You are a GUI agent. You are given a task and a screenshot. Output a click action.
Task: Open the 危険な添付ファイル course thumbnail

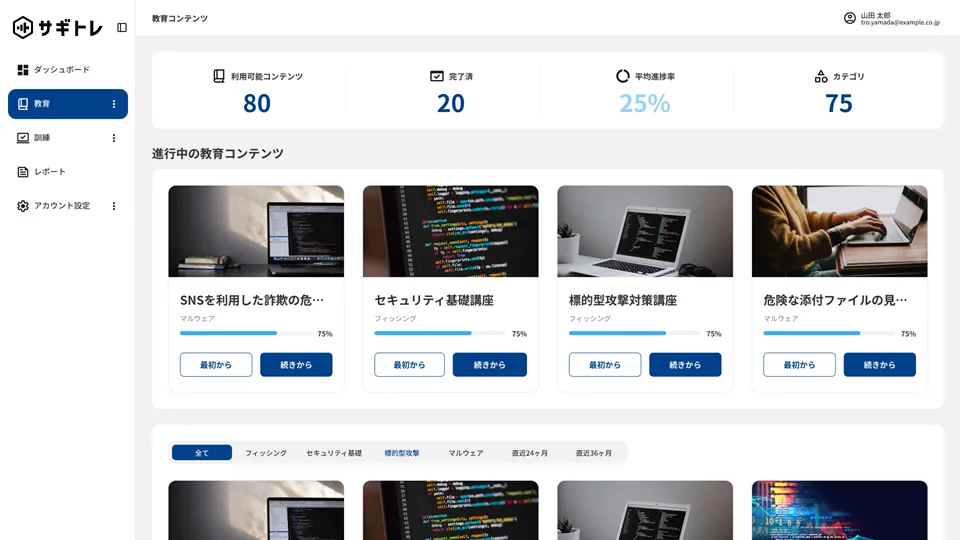point(839,231)
